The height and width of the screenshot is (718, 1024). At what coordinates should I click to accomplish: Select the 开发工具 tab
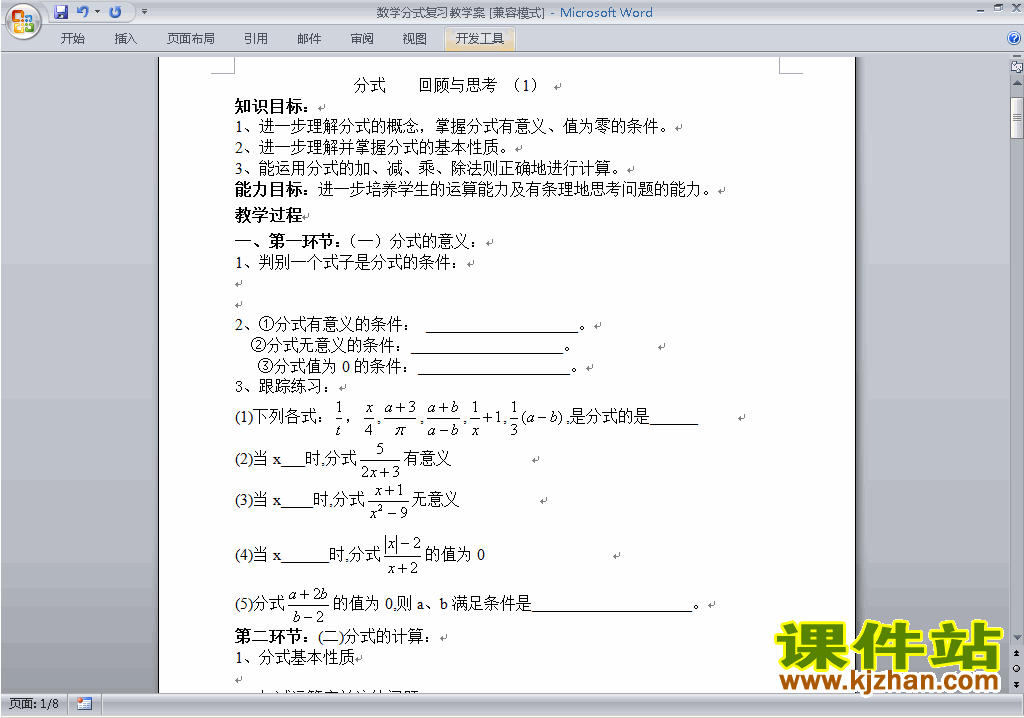480,39
